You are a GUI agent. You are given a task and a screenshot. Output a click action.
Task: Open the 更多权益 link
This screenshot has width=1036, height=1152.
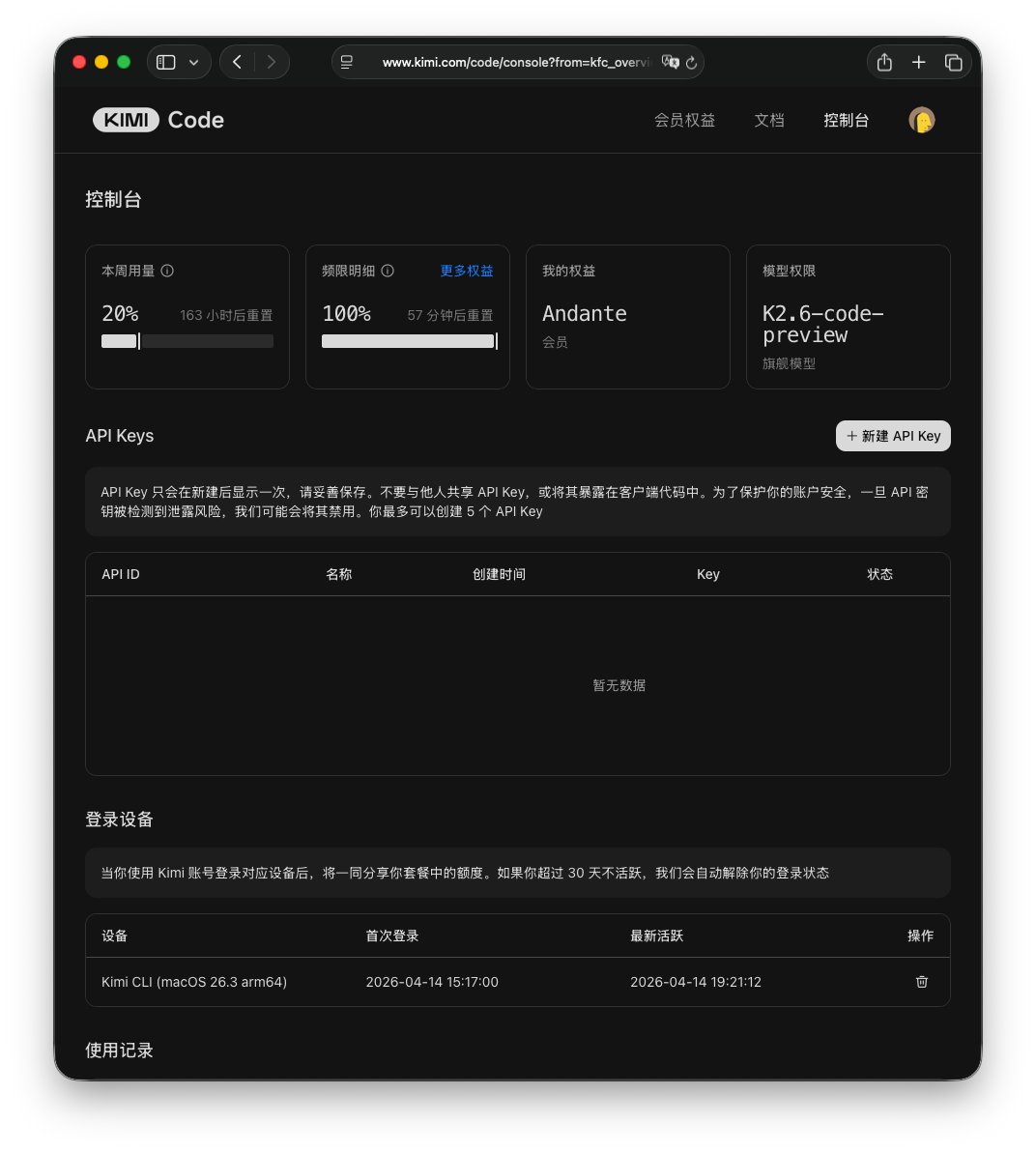pos(467,271)
